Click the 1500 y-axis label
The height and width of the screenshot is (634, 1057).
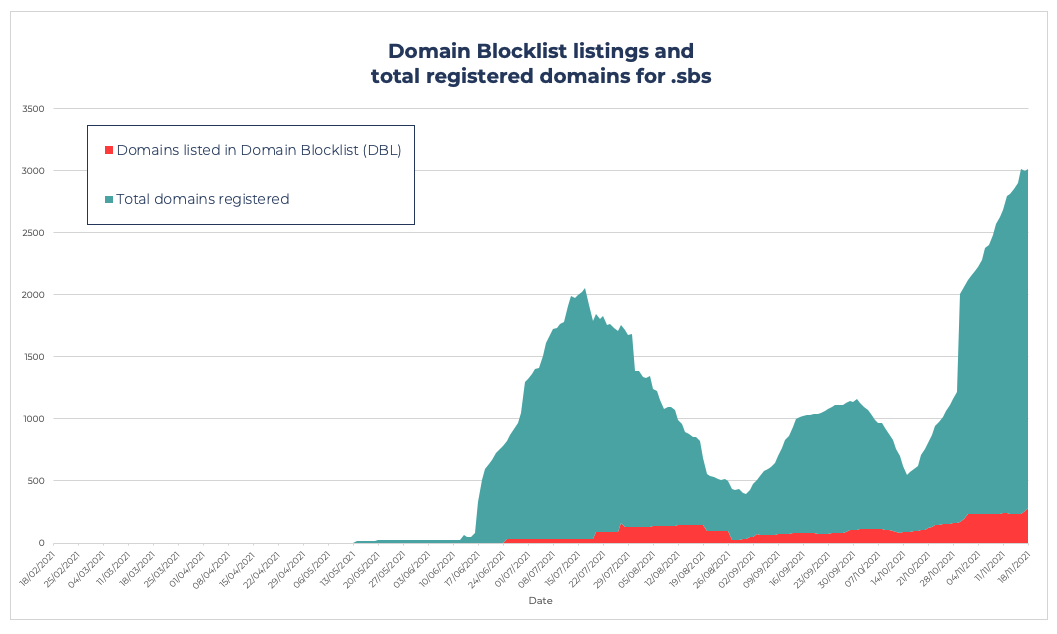coord(33,356)
